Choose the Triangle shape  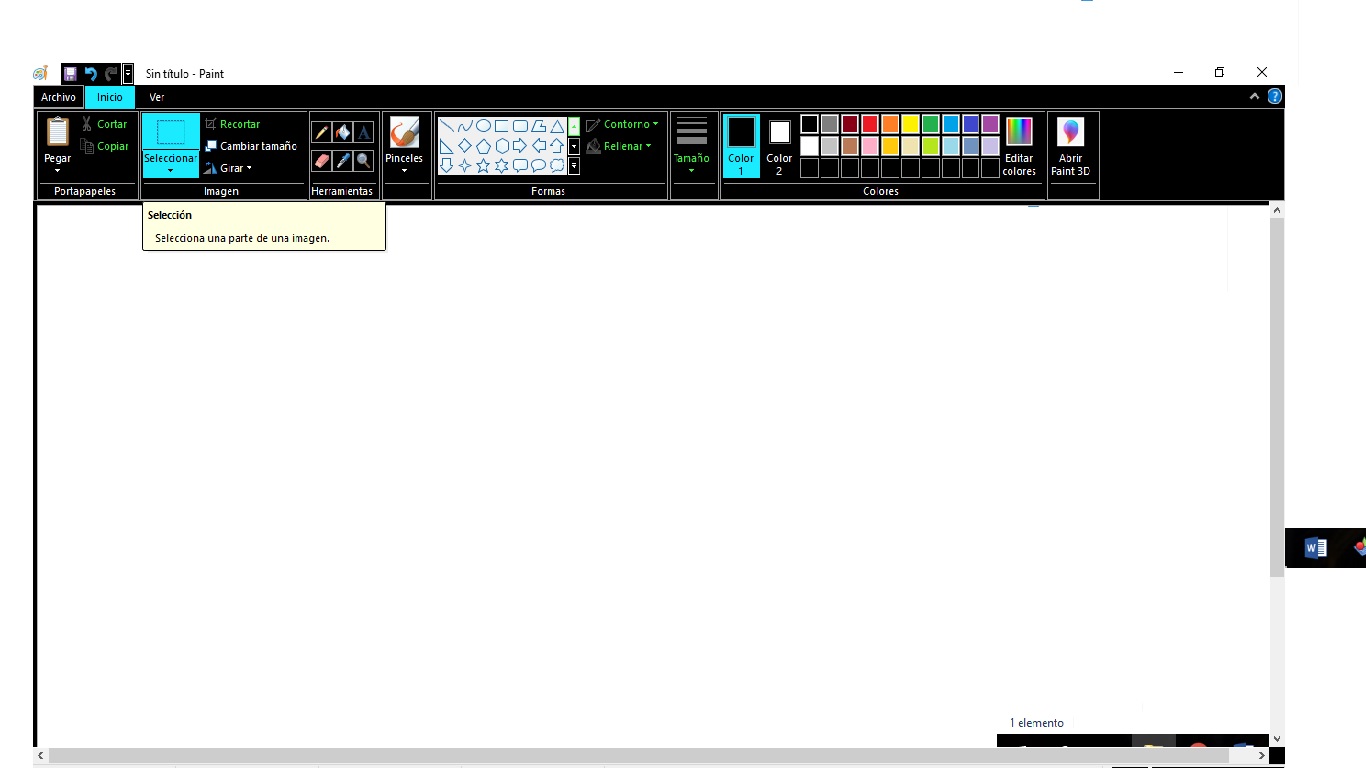click(557, 126)
